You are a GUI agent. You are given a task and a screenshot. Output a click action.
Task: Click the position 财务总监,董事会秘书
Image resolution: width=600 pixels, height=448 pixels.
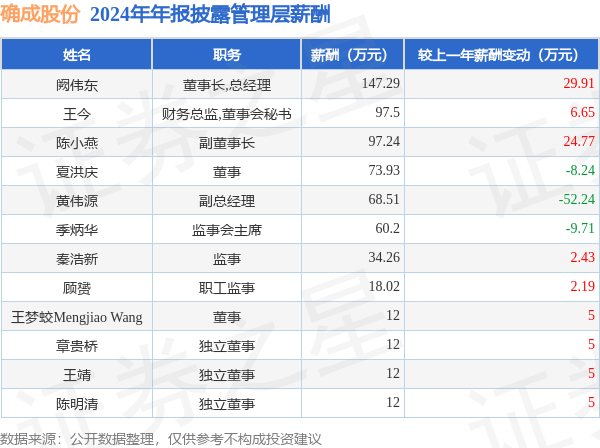click(227, 114)
